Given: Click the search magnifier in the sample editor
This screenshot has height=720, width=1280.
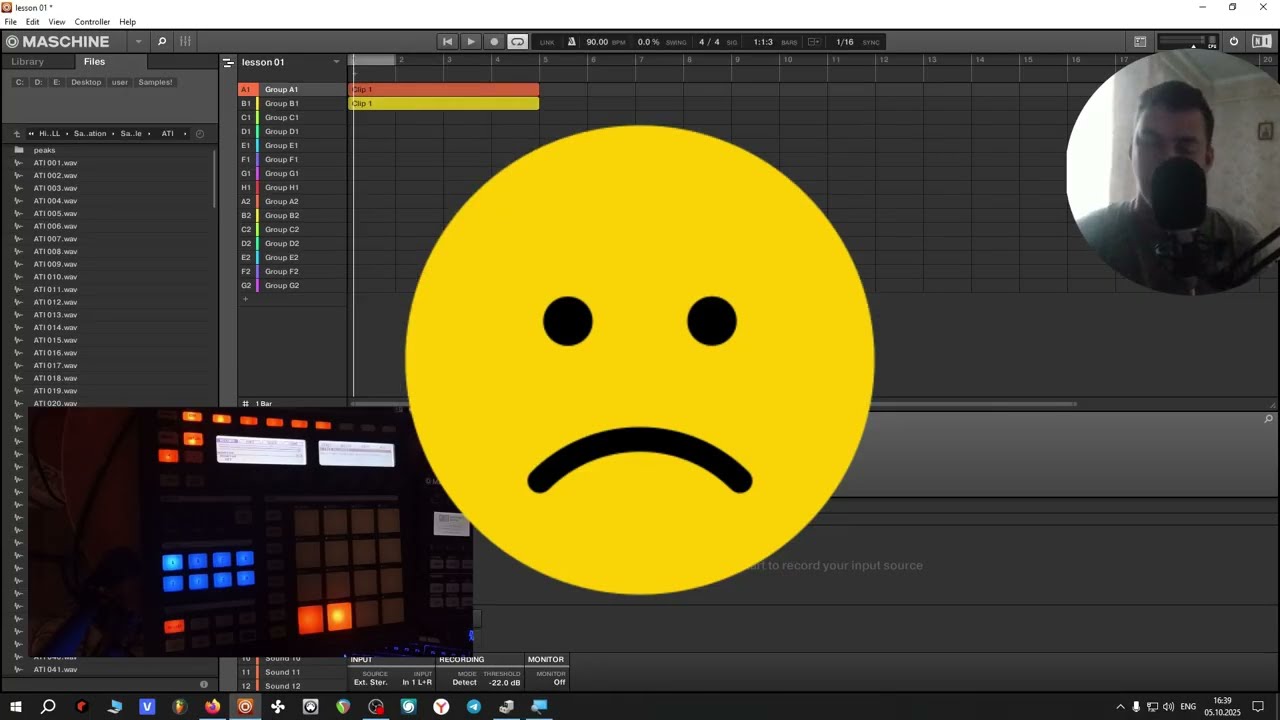Looking at the screenshot, I should (x=1268, y=419).
